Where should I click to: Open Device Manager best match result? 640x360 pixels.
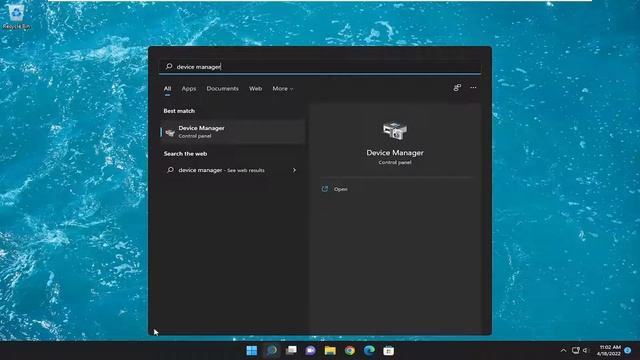point(233,132)
